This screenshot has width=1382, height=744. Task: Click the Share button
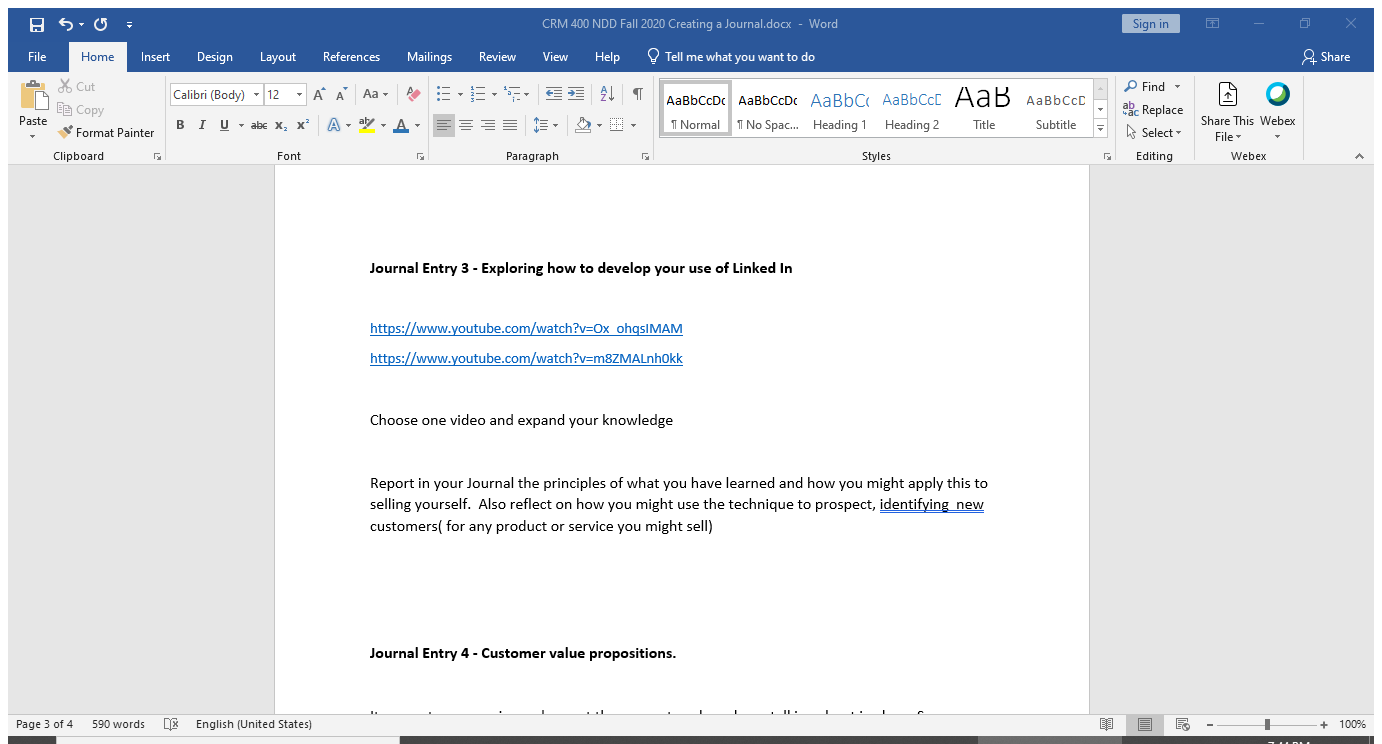pyautogui.click(x=1326, y=57)
